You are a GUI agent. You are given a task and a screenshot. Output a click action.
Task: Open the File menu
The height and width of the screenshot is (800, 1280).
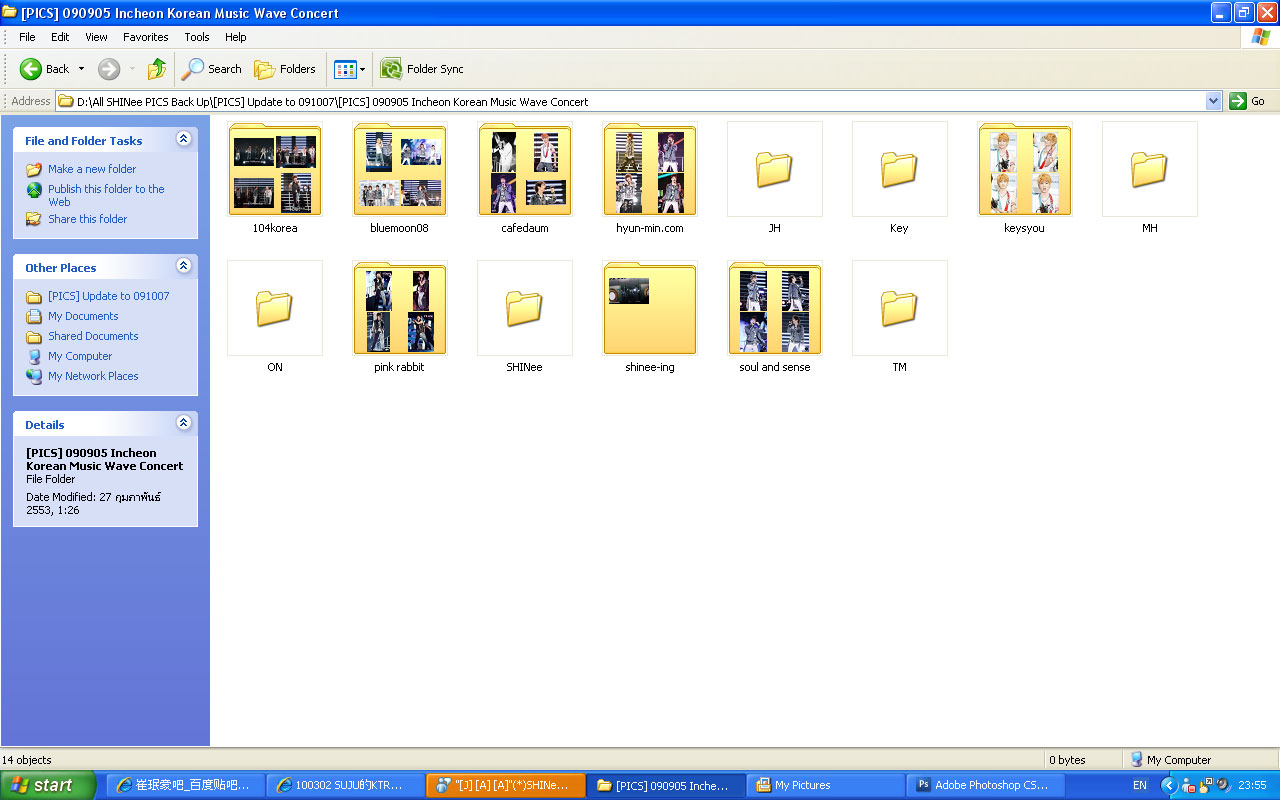(x=27, y=37)
